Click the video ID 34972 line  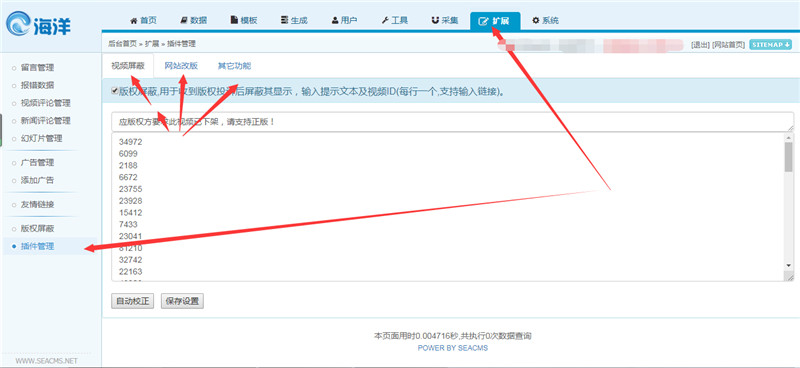click(130, 142)
